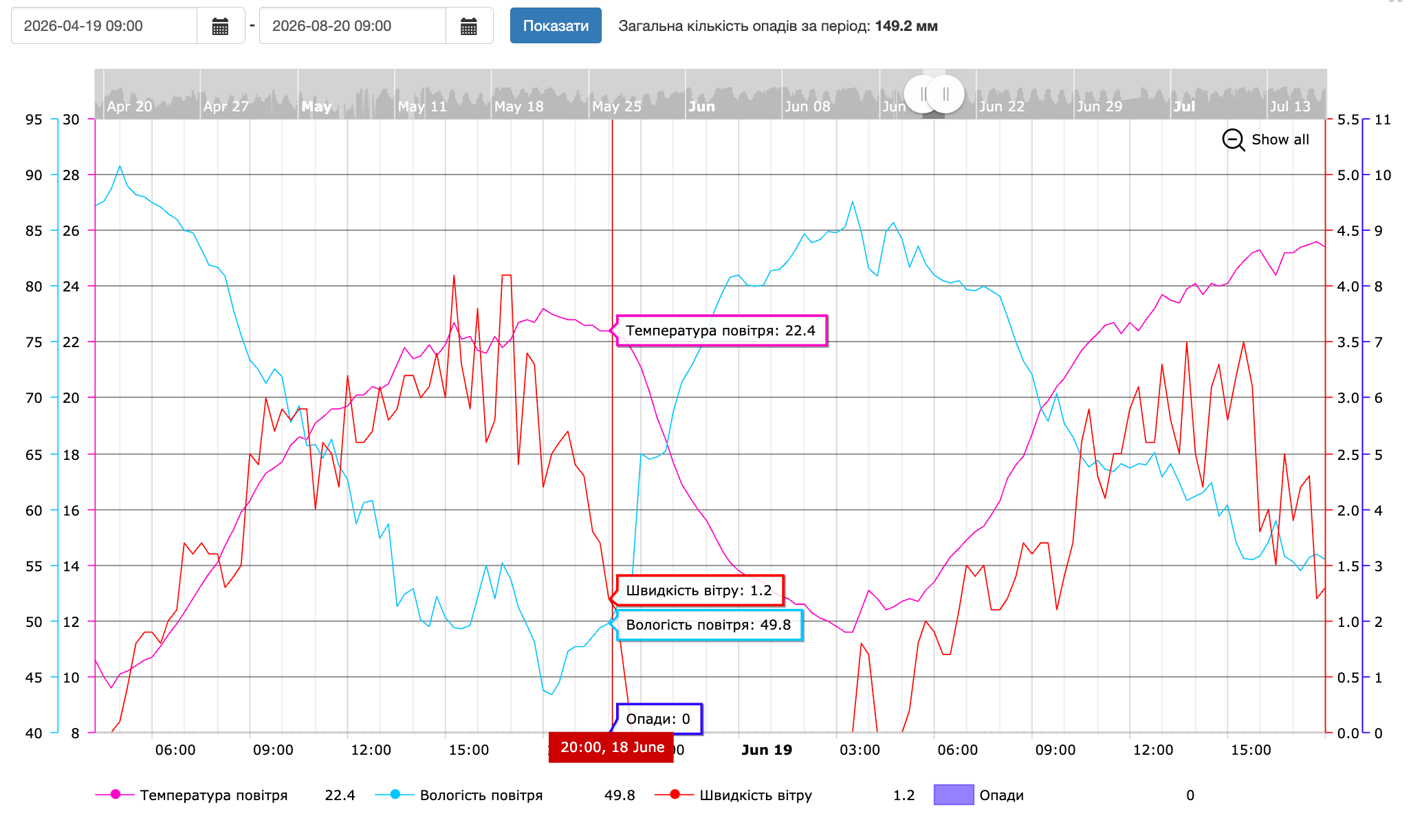The height and width of the screenshot is (840, 1411).
Task: Open the end date calendar picker
Action: pos(469,26)
